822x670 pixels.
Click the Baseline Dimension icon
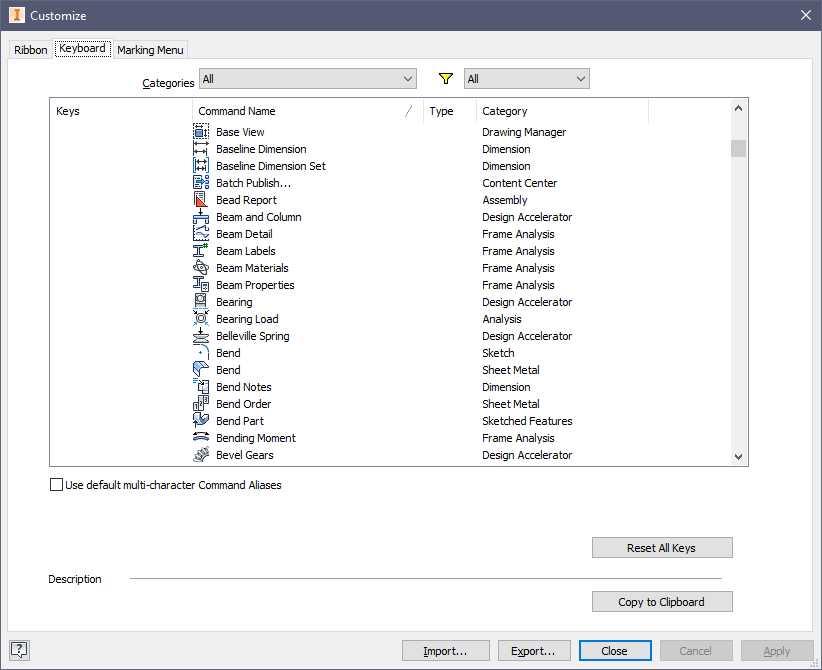tap(201, 149)
